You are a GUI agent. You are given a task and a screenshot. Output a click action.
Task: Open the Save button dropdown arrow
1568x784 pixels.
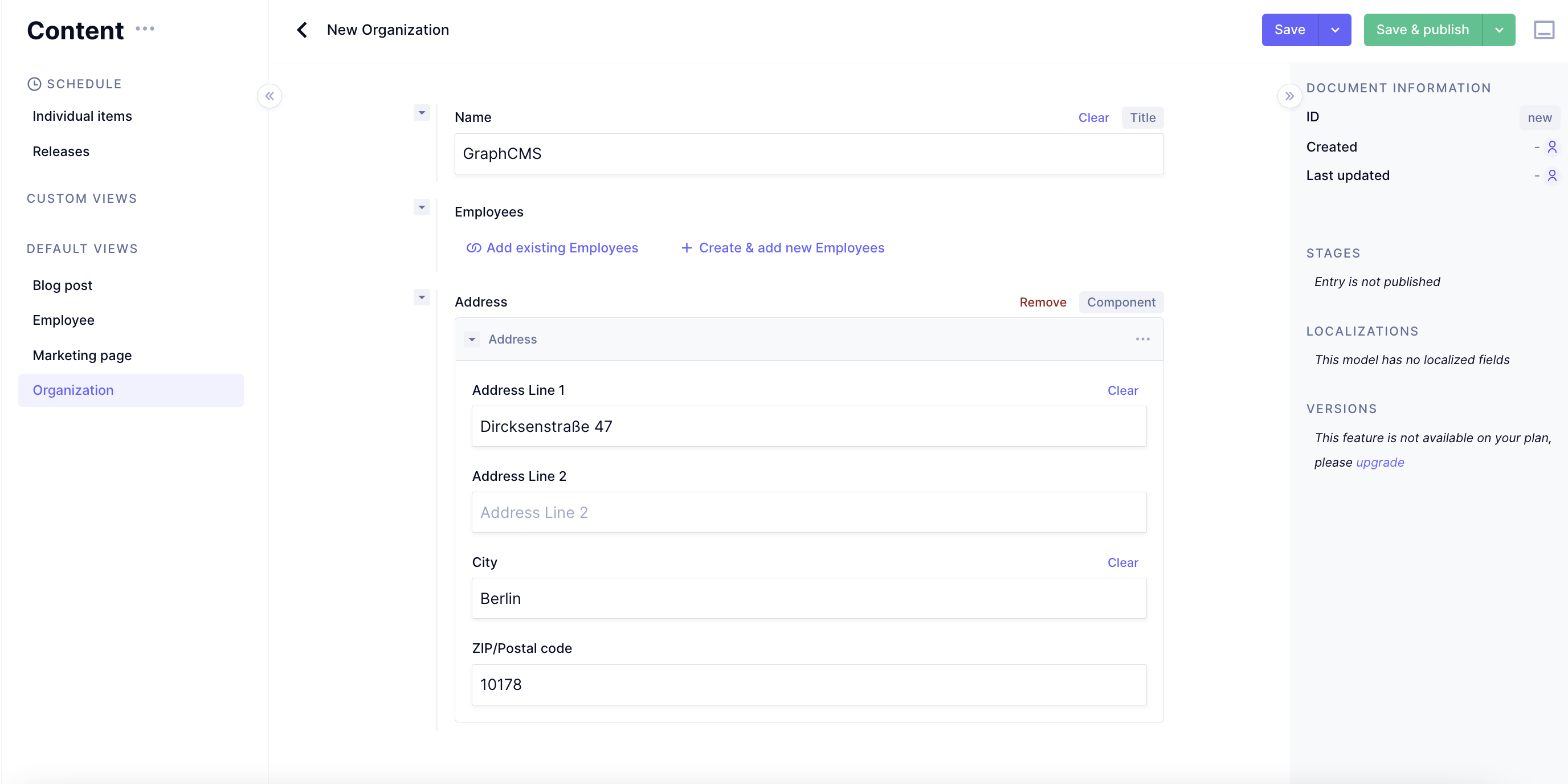(1334, 30)
